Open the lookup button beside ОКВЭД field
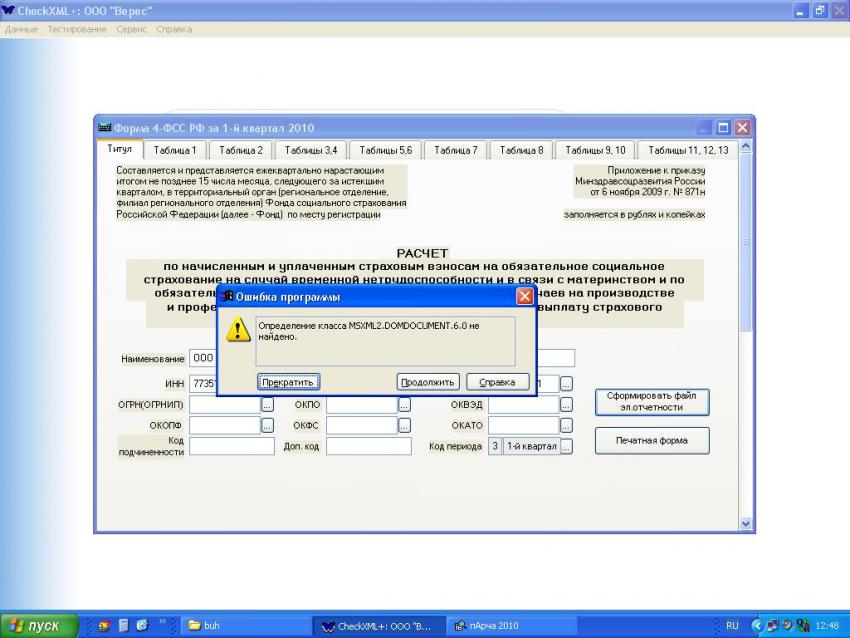 pyautogui.click(x=566, y=405)
